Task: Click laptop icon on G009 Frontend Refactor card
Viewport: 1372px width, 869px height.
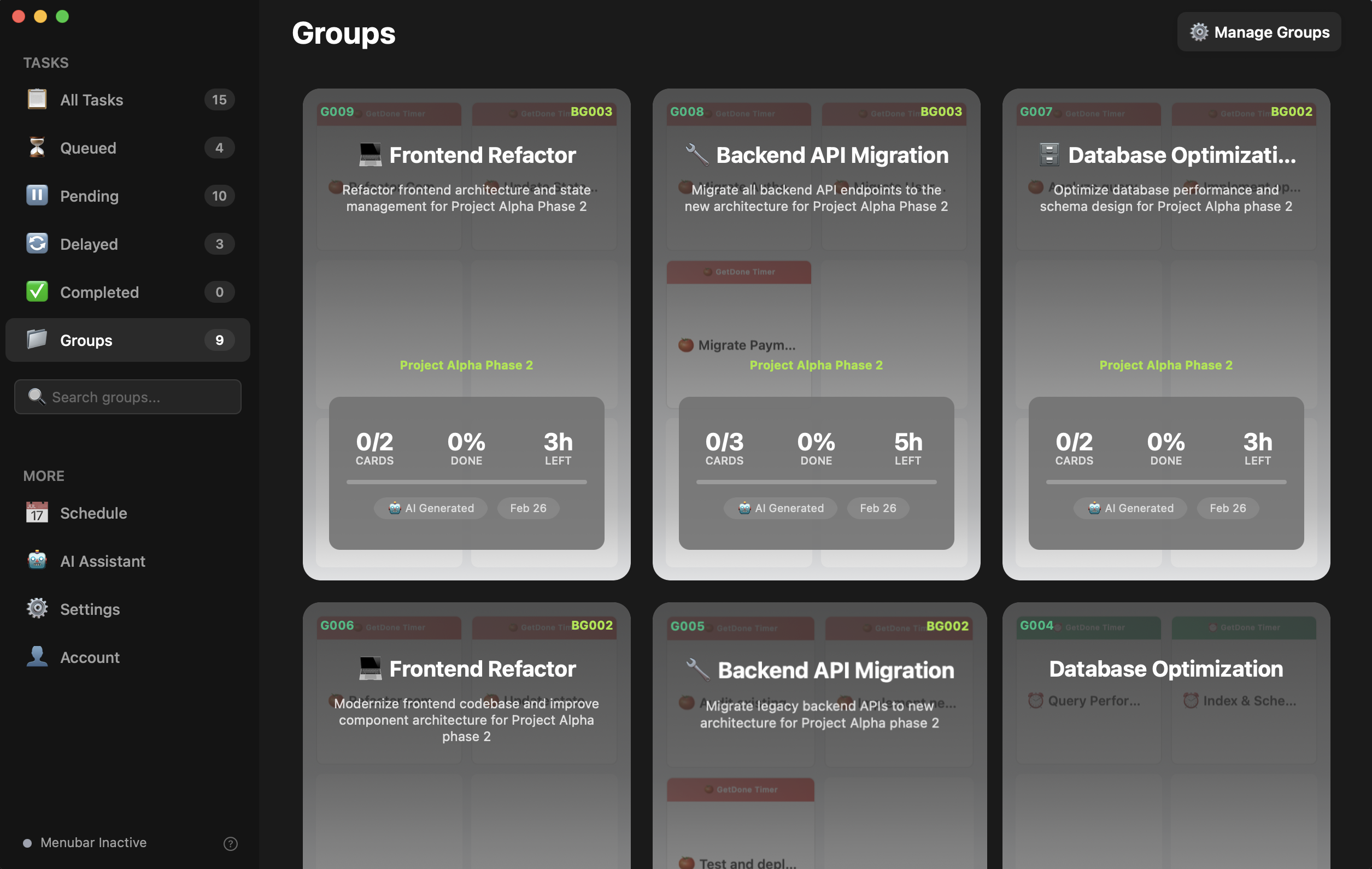Action: click(x=371, y=155)
